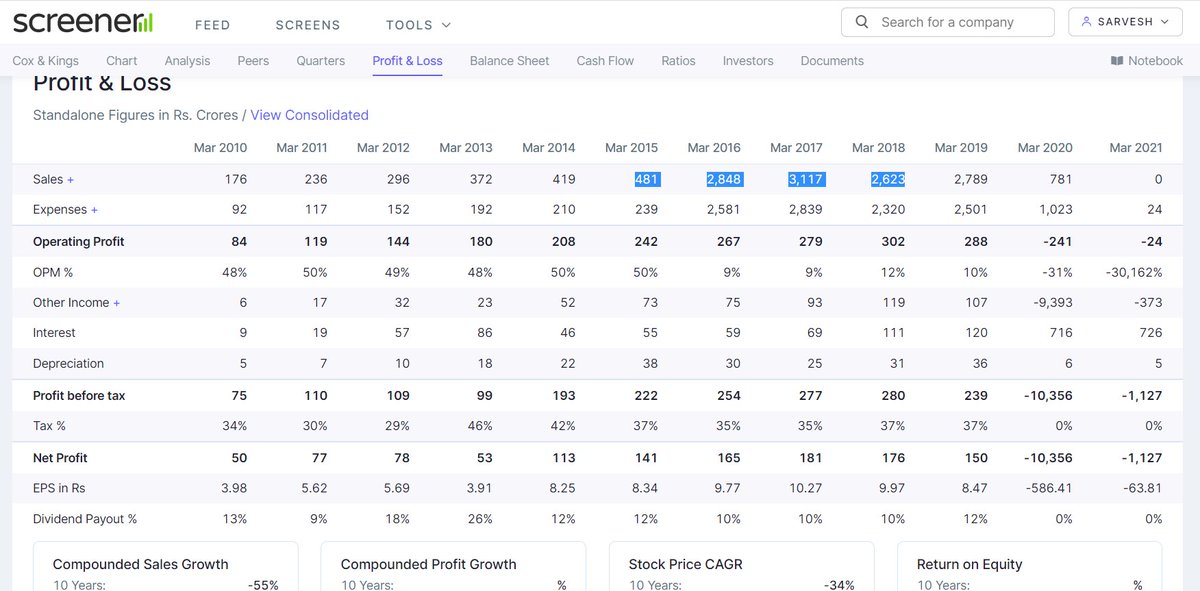Click the Mar 2015 column header
The height and width of the screenshot is (591, 1200).
(631, 148)
